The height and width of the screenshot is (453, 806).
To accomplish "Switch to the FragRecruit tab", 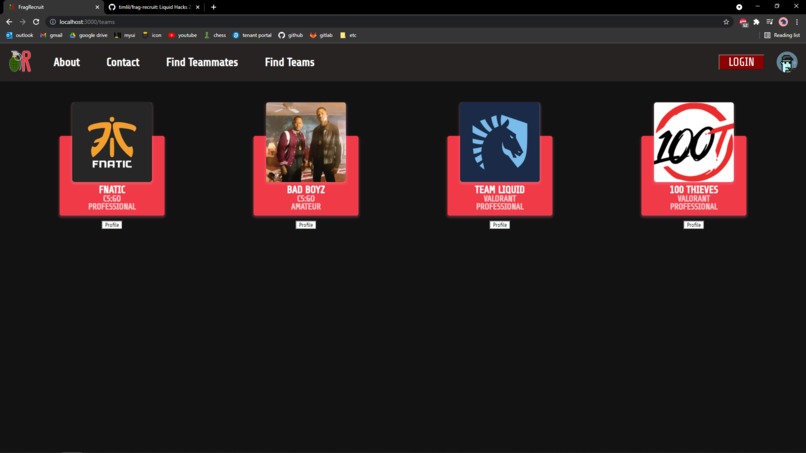I will pyautogui.click(x=51, y=7).
